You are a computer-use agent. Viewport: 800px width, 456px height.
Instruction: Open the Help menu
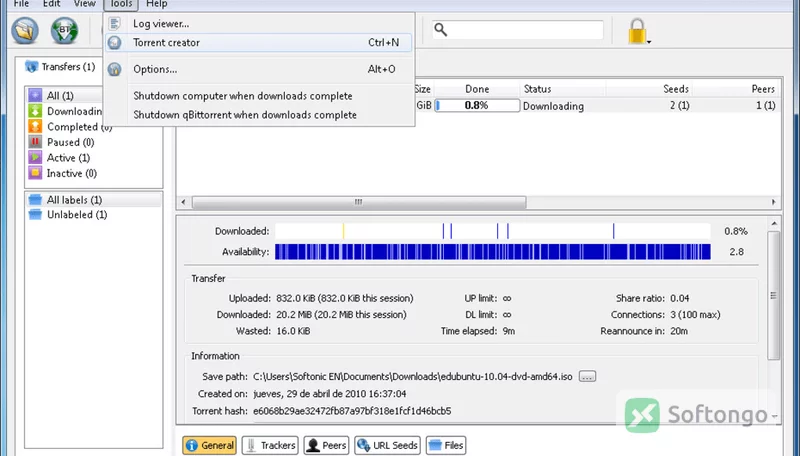(x=157, y=4)
